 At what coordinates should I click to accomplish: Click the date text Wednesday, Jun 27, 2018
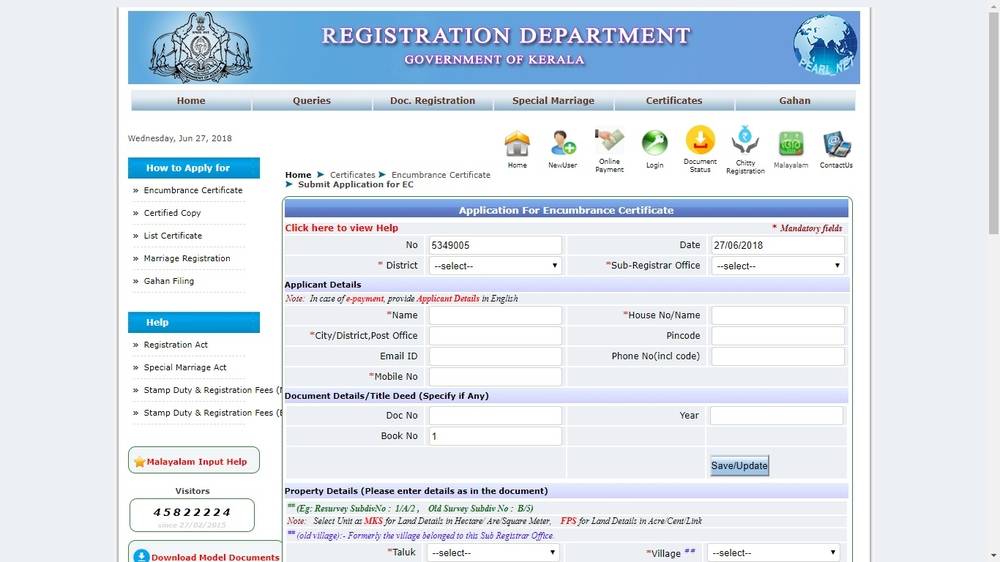click(x=180, y=138)
